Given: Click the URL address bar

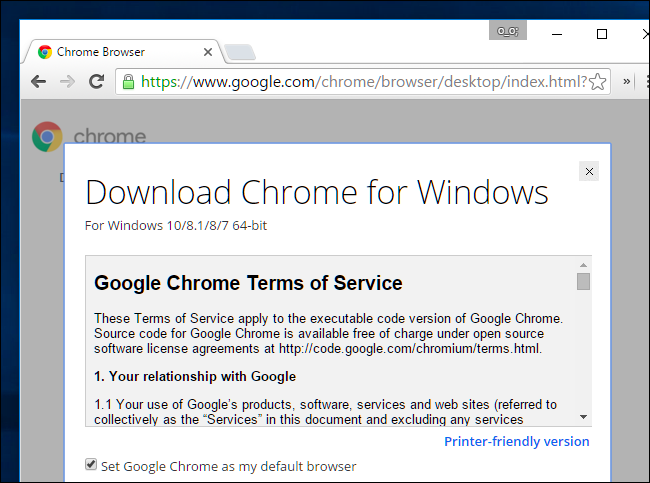Looking at the screenshot, I should coord(360,82).
